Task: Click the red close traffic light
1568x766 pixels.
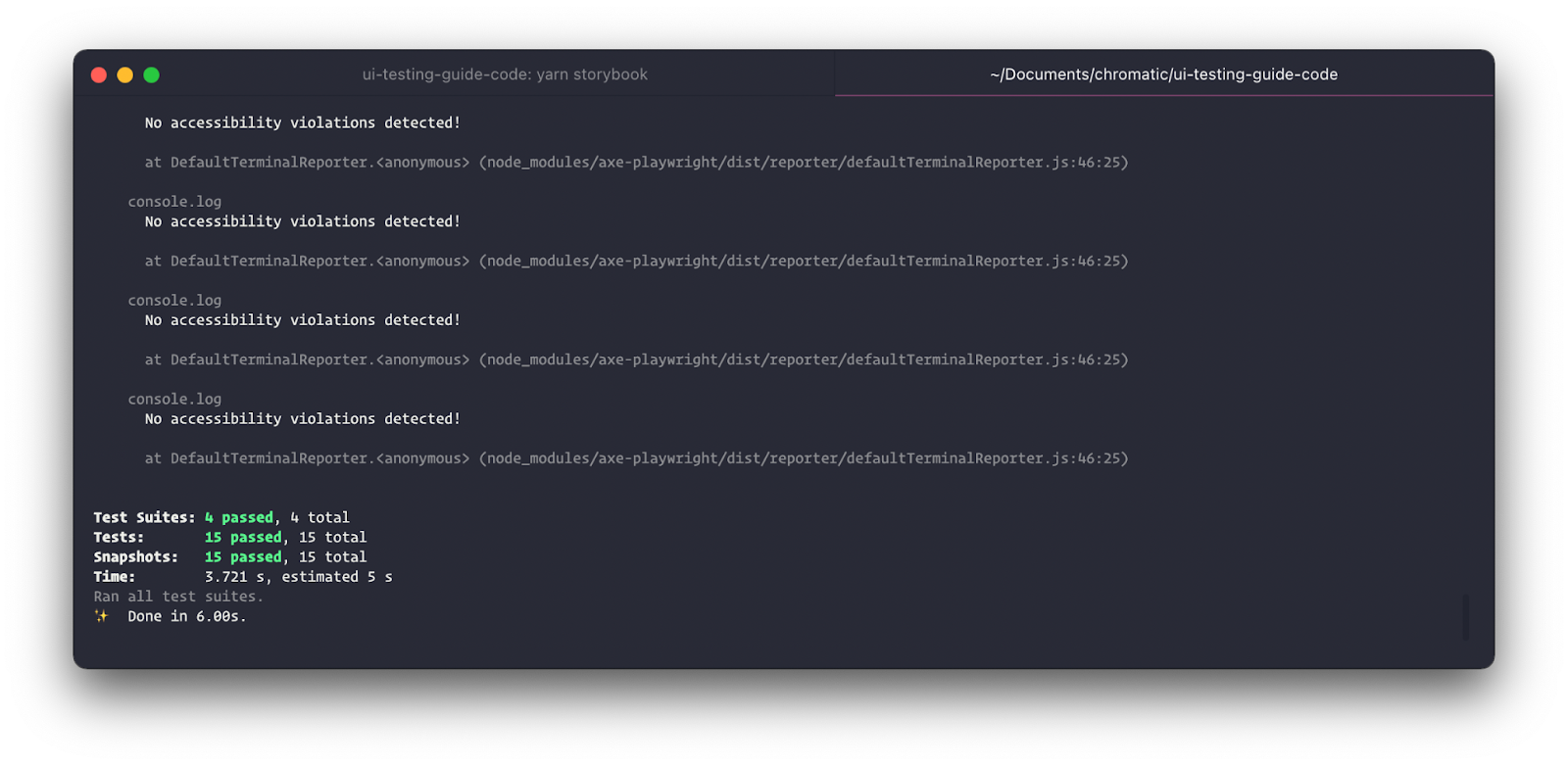Action: [x=98, y=73]
